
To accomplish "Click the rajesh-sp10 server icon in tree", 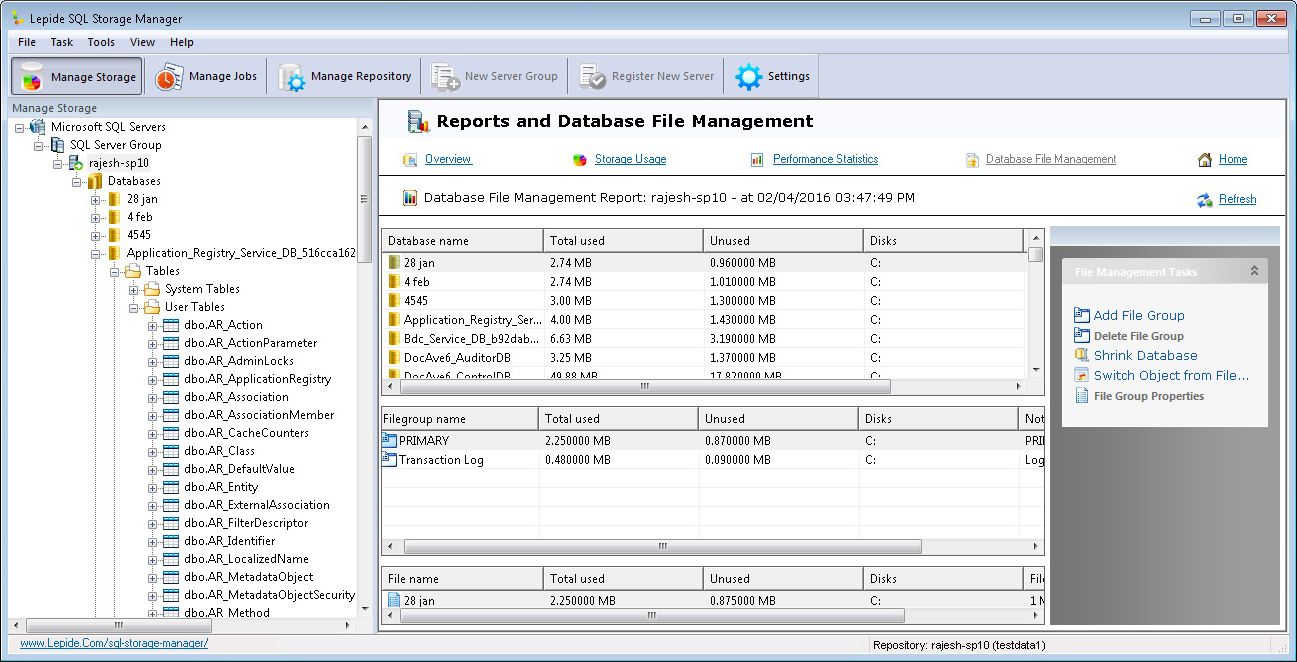I will (76, 163).
